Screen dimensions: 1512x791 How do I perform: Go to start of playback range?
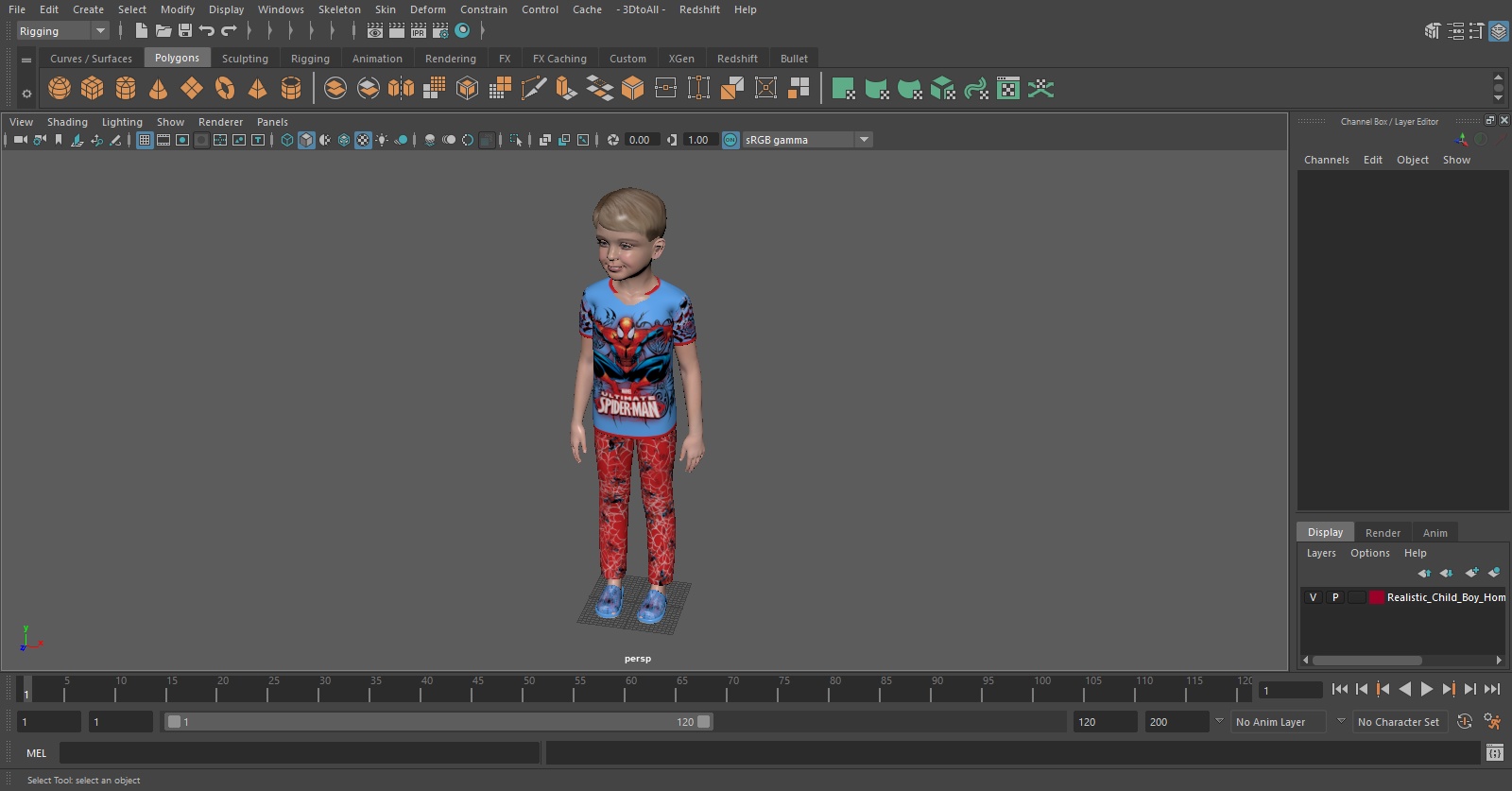pyautogui.click(x=1340, y=689)
